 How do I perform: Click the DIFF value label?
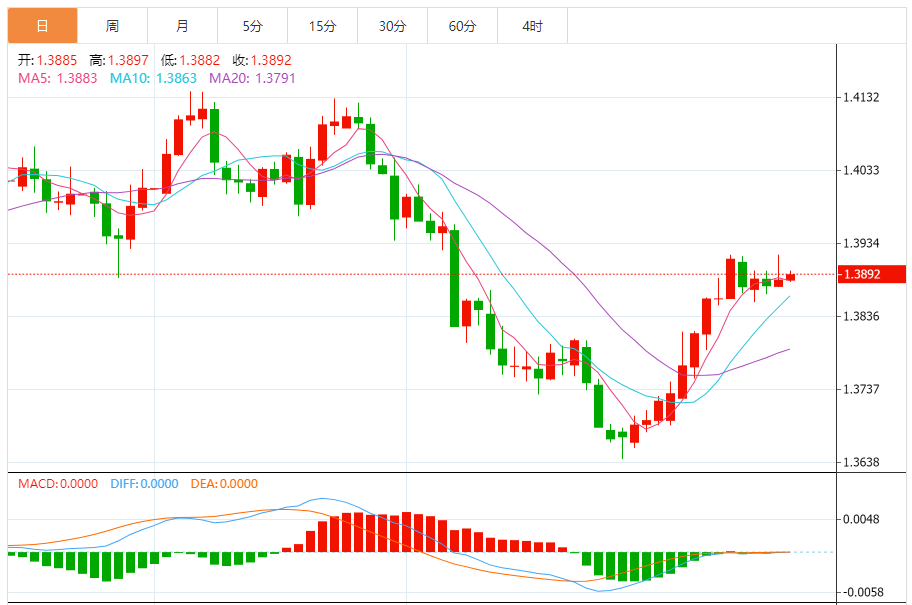coord(144,484)
